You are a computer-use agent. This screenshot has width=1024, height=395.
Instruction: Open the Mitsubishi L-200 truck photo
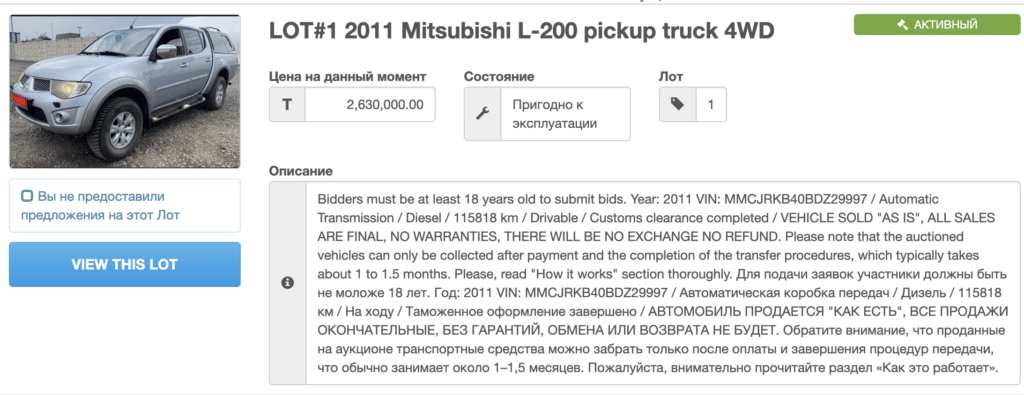click(125, 91)
